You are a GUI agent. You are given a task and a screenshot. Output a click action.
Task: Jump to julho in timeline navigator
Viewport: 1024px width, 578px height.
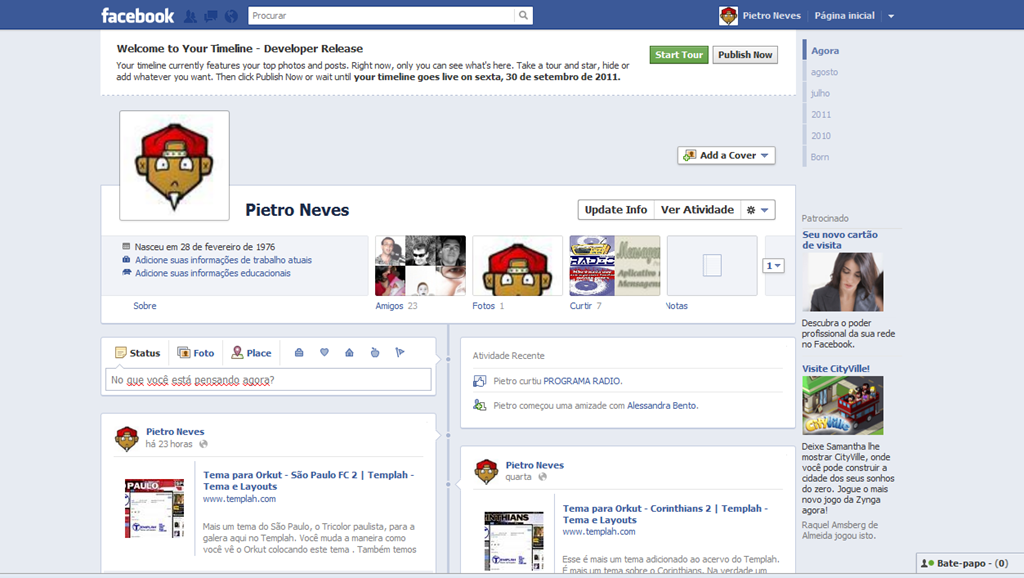click(820, 93)
